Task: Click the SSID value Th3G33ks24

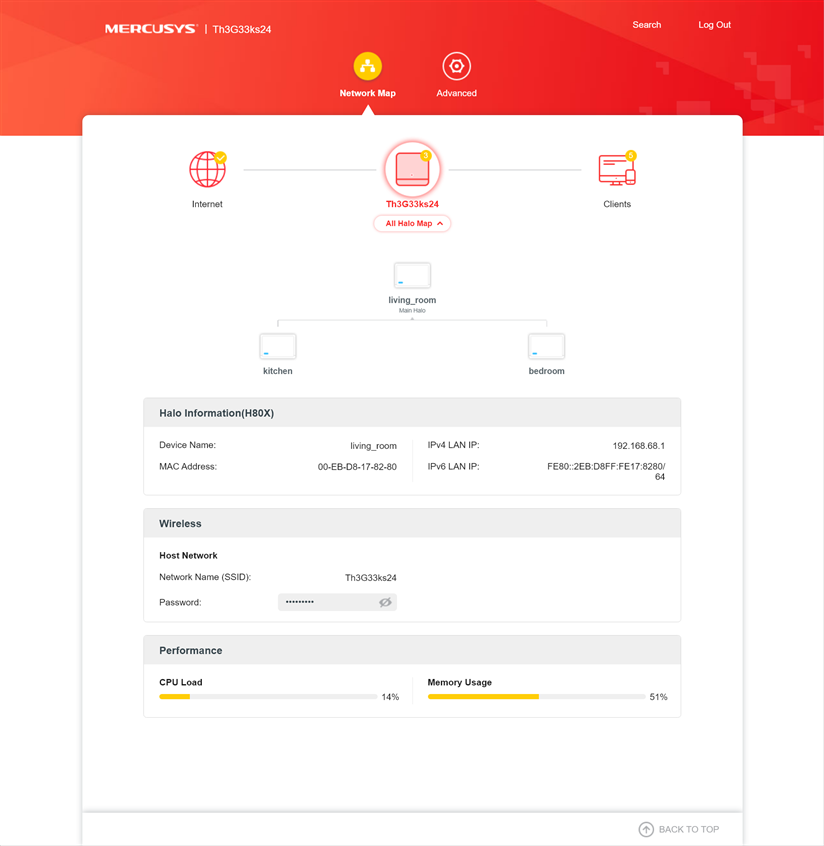Action: 371,578
